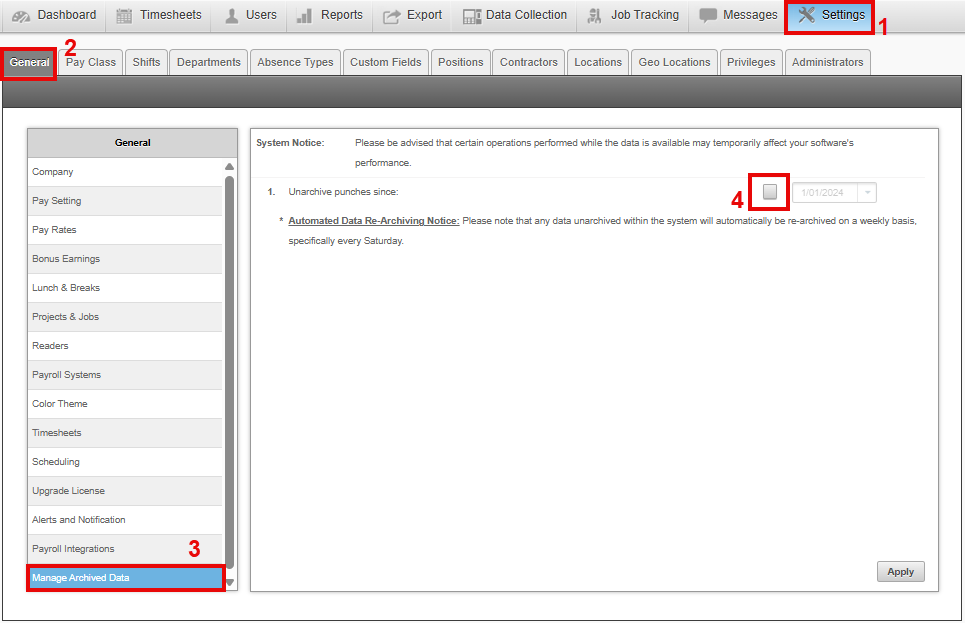This screenshot has width=965, height=623.
Task: Click the Messages speech bubble icon
Action: pyautogui.click(x=708, y=15)
